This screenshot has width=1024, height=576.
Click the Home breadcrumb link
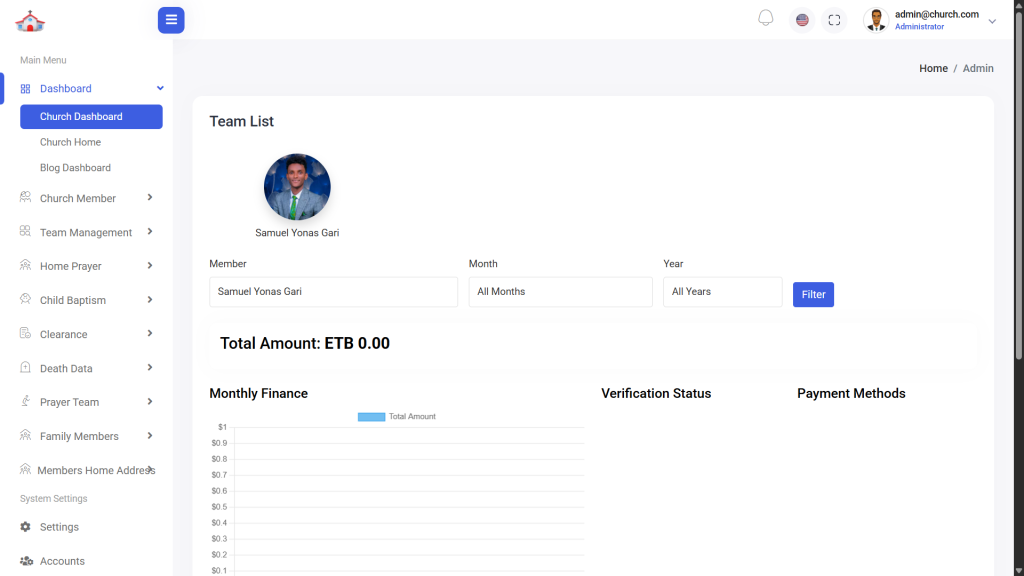click(933, 68)
